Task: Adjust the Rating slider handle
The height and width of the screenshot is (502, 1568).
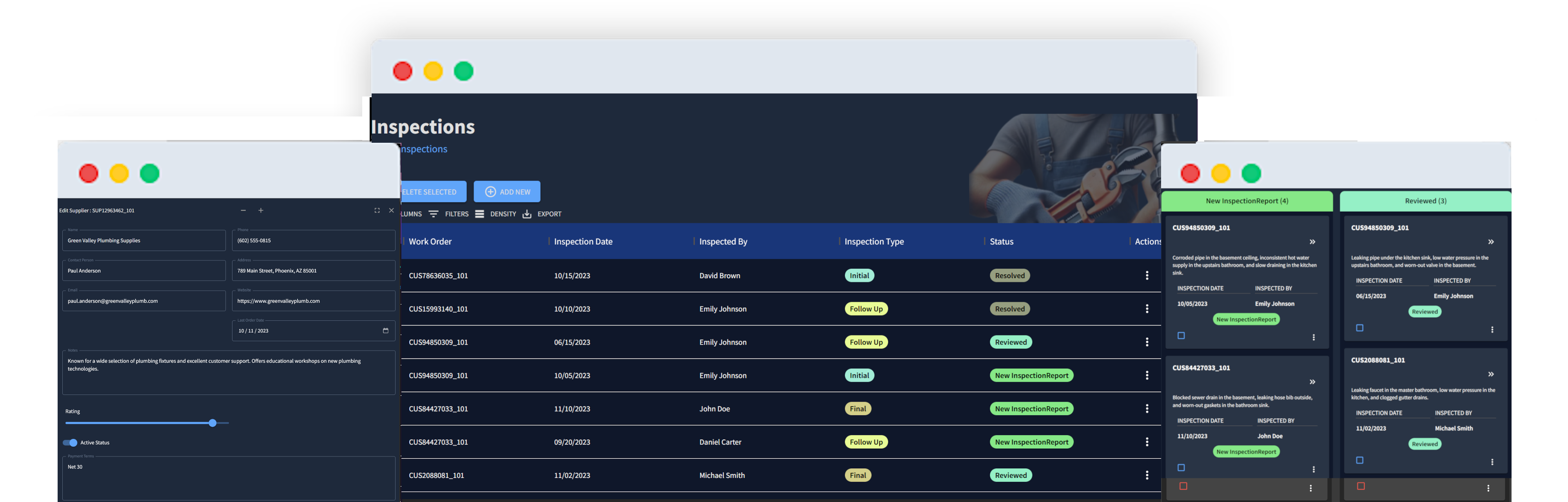Action: 212,423
